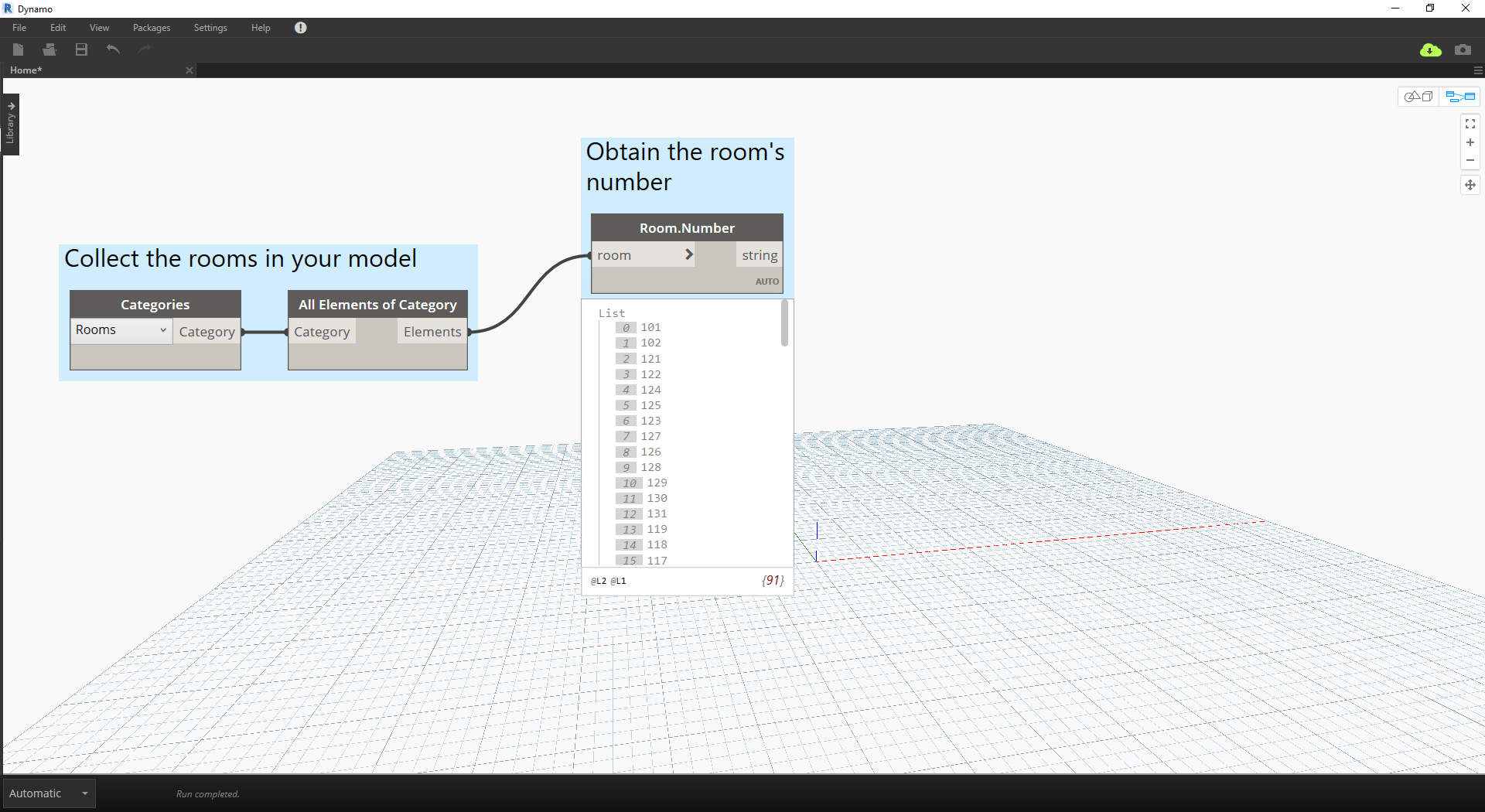Viewport: 1485px width, 812px height.
Task: Click the Room.Number node header
Action: [x=687, y=228]
